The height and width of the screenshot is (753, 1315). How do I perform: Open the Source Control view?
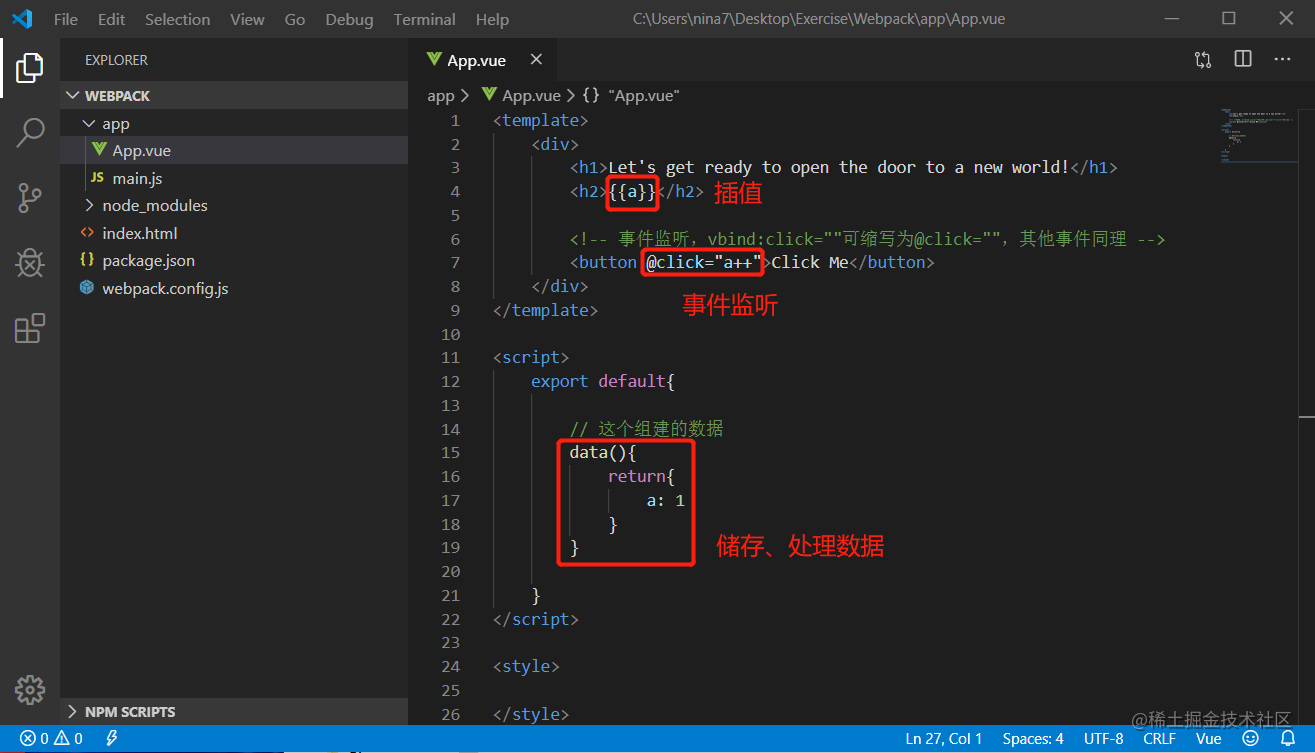tap(30, 198)
